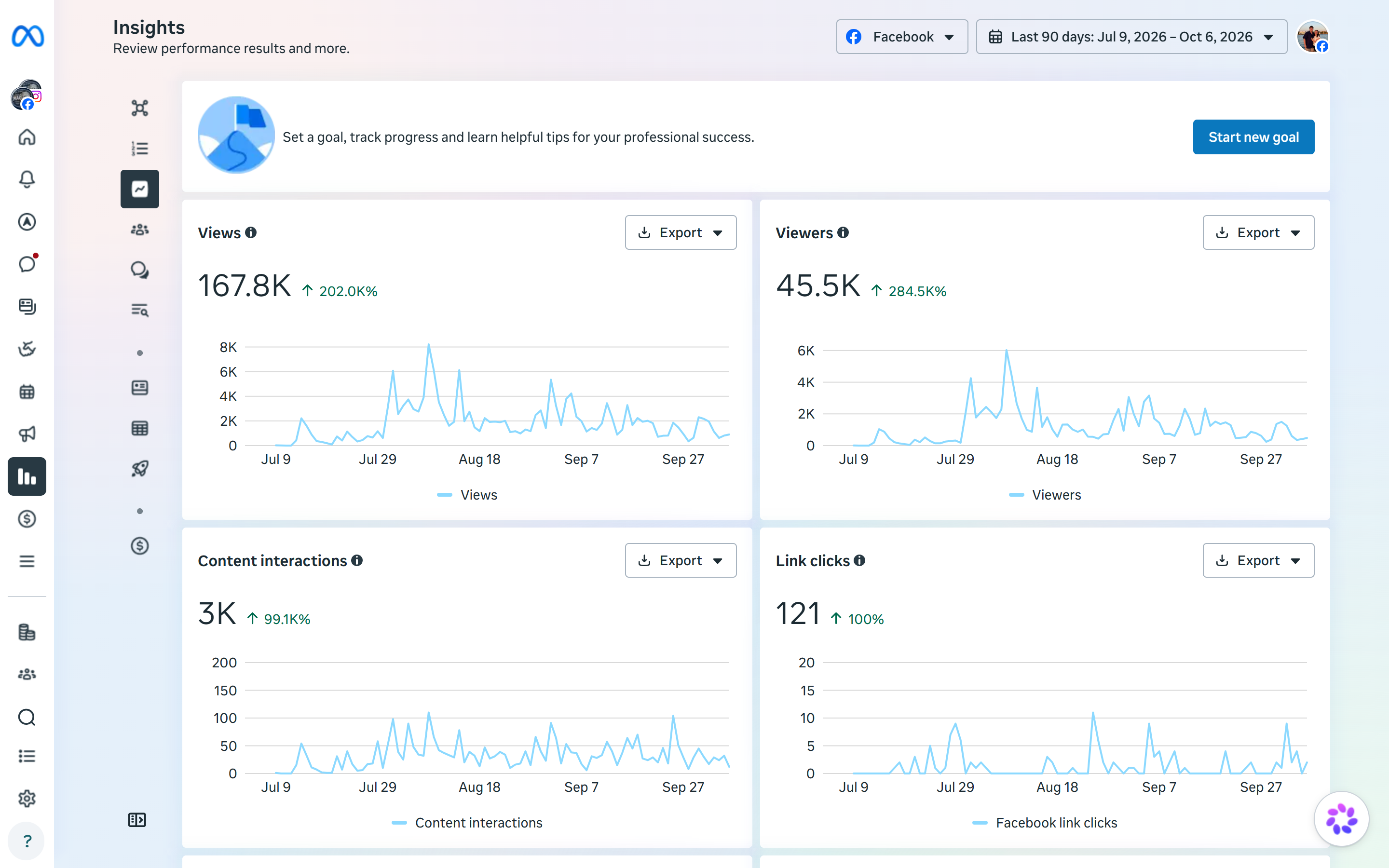The height and width of the screenshot is (868, 1389).
Task: Open the Facebook platform dropdown
Action: click(902, 37)
